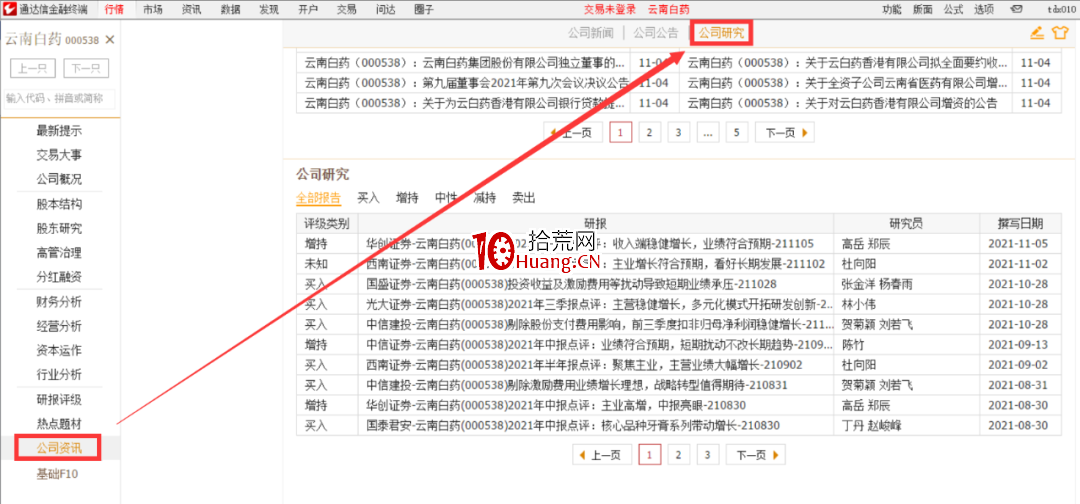Select 股本结构 in the sidebar

click(59, 204)
